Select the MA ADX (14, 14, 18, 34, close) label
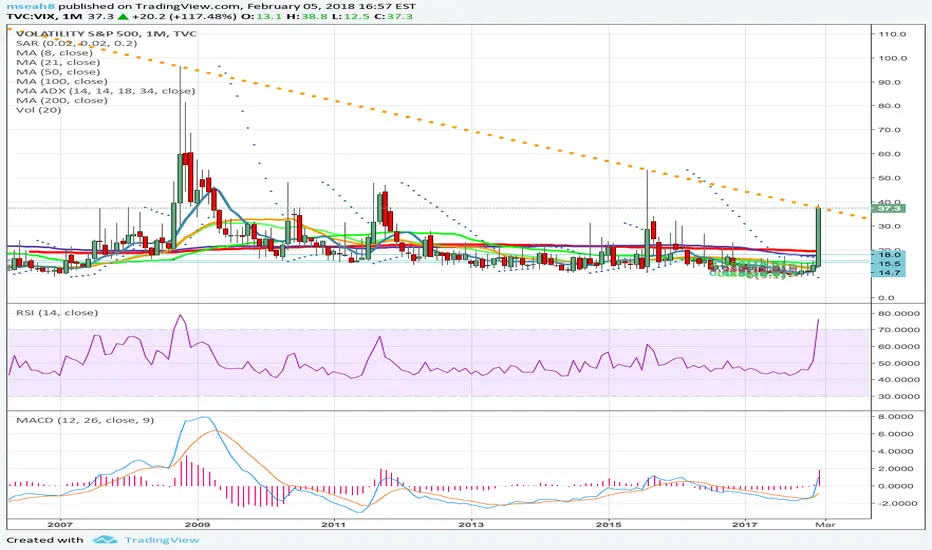 106,90
